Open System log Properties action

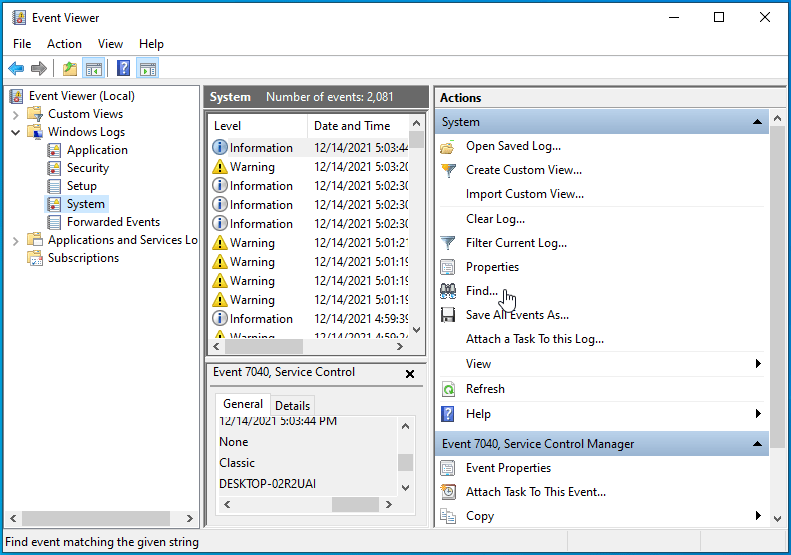coord(492,267)
